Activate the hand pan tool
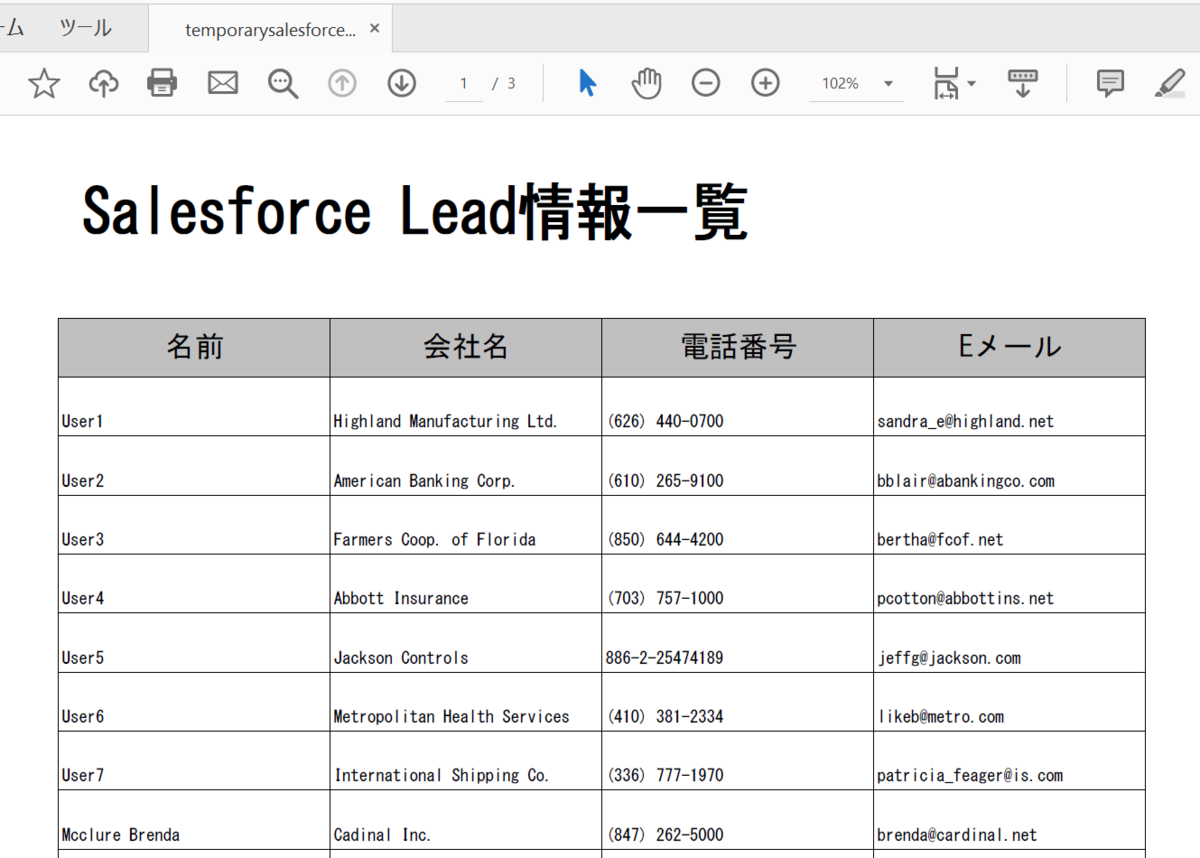Image resolution: width=1200 pixels, height=858 pixels. (646, 83)
